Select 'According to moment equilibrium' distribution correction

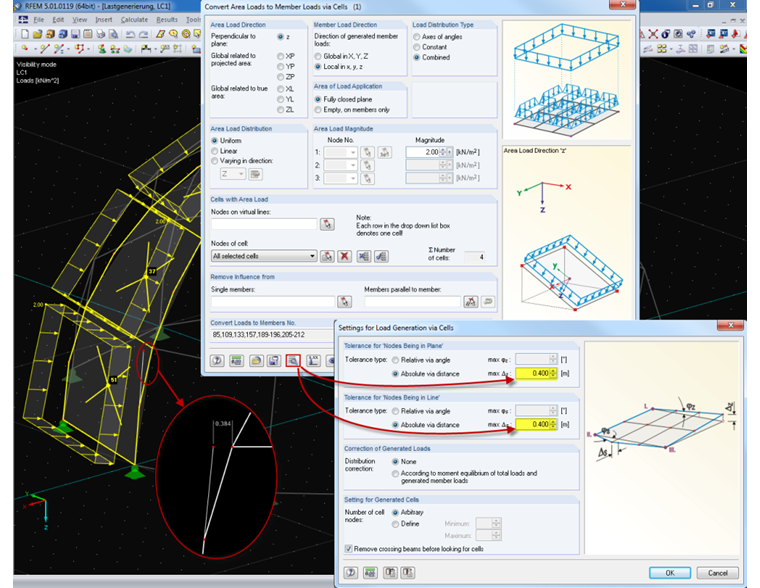396,473
